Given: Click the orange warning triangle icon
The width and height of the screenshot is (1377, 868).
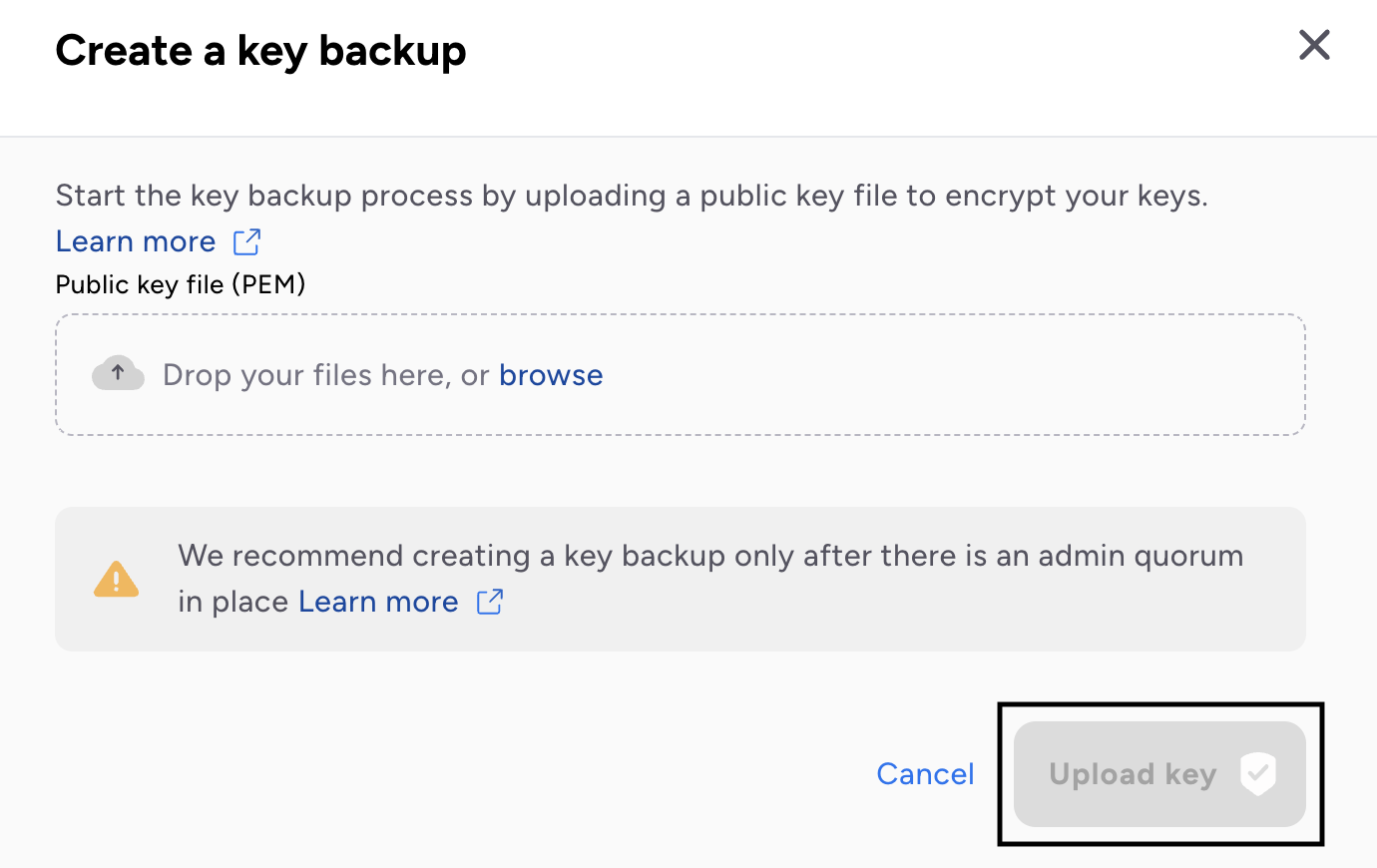Looking at the screenshot, I should coord(117,579).
